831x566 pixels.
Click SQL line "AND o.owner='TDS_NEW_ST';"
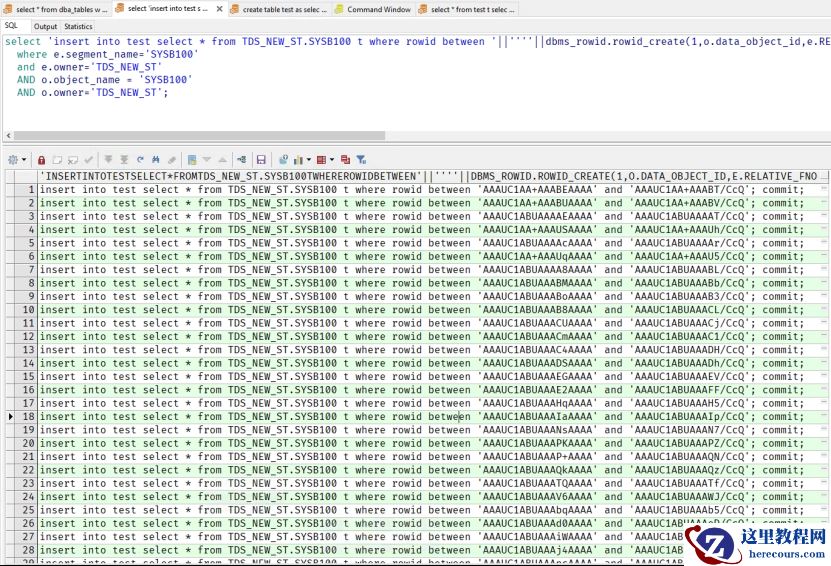pyautogui.click(x=92, y=92)
